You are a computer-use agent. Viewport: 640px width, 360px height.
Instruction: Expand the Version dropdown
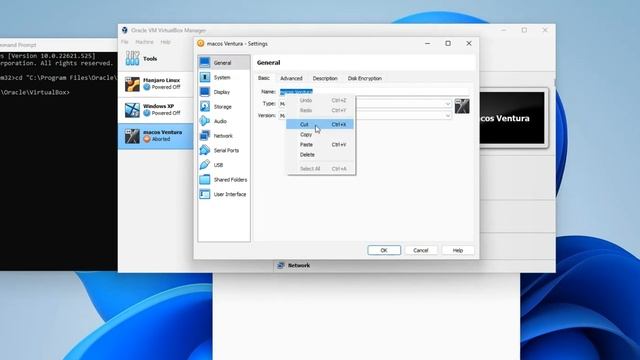pos(447,116)
